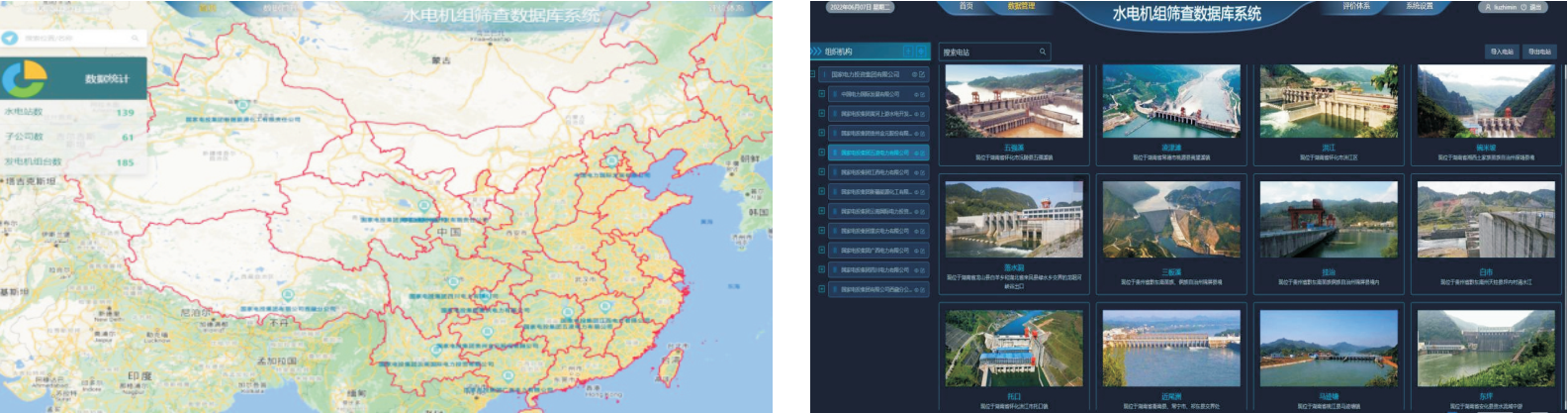Open the 系统设置 tab
Viewport: 1568px width, 413px height.
click(1420, 7)
